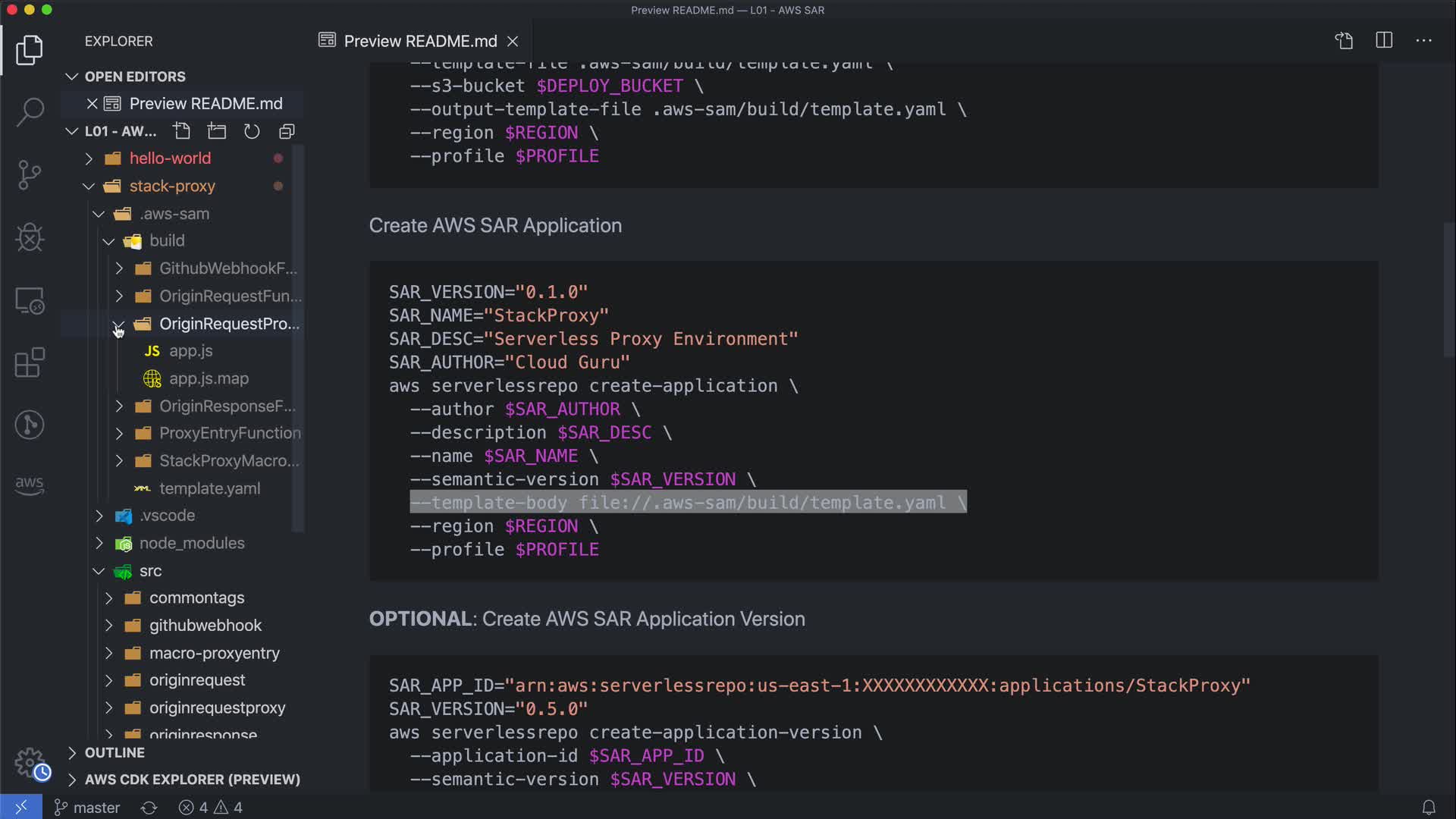Collapse all folders in explorer

287,131
